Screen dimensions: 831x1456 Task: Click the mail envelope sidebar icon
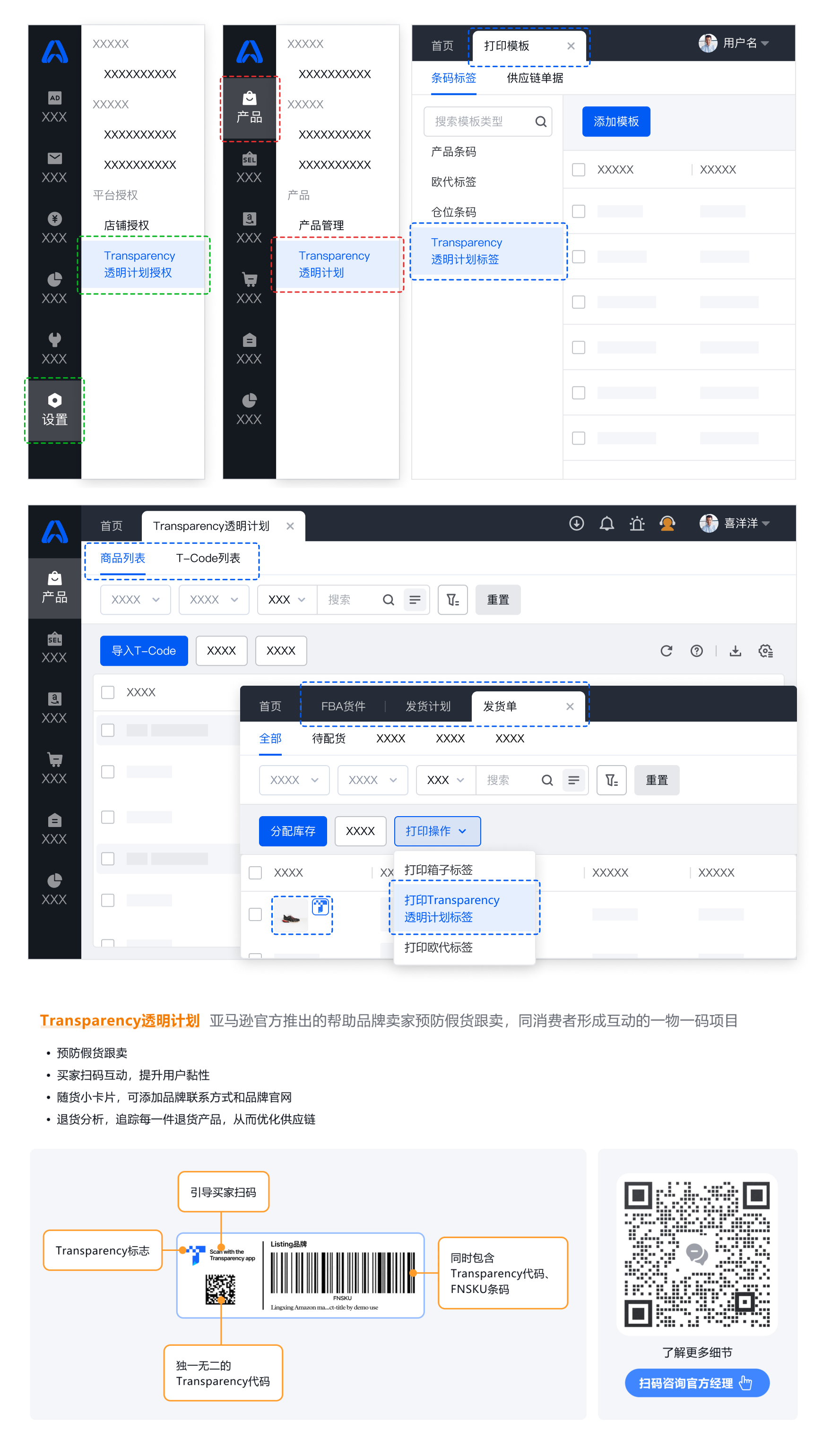pos(54,158)
